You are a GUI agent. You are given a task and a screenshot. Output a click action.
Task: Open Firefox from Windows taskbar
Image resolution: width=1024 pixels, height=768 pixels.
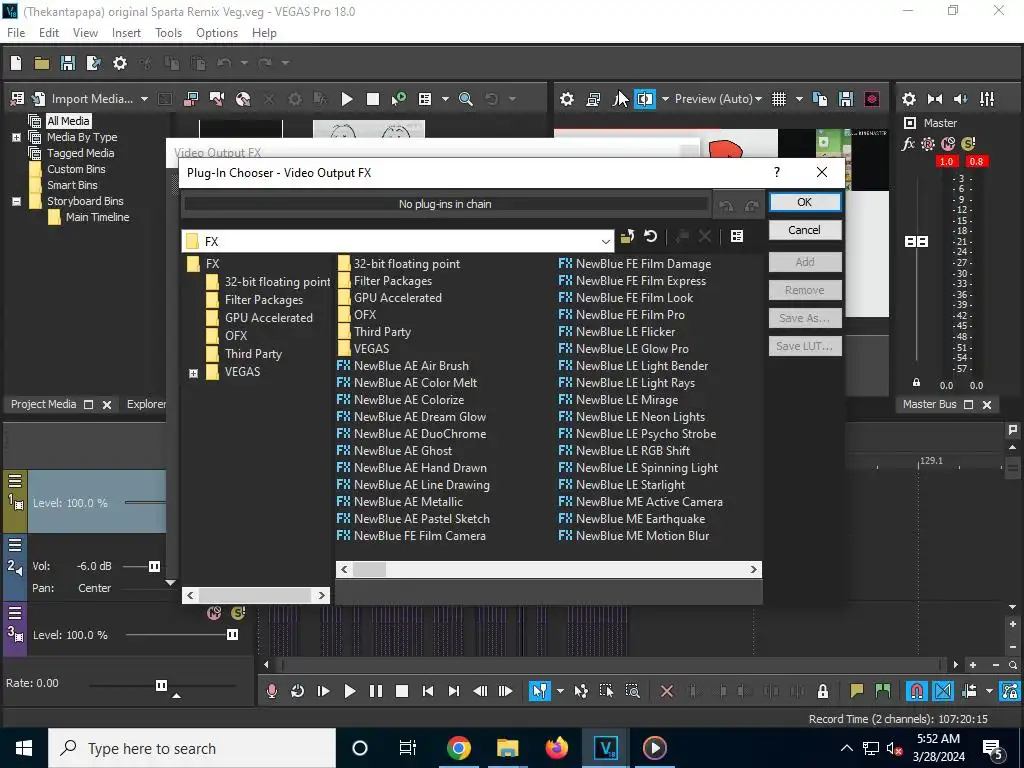(x=556, y=748)
